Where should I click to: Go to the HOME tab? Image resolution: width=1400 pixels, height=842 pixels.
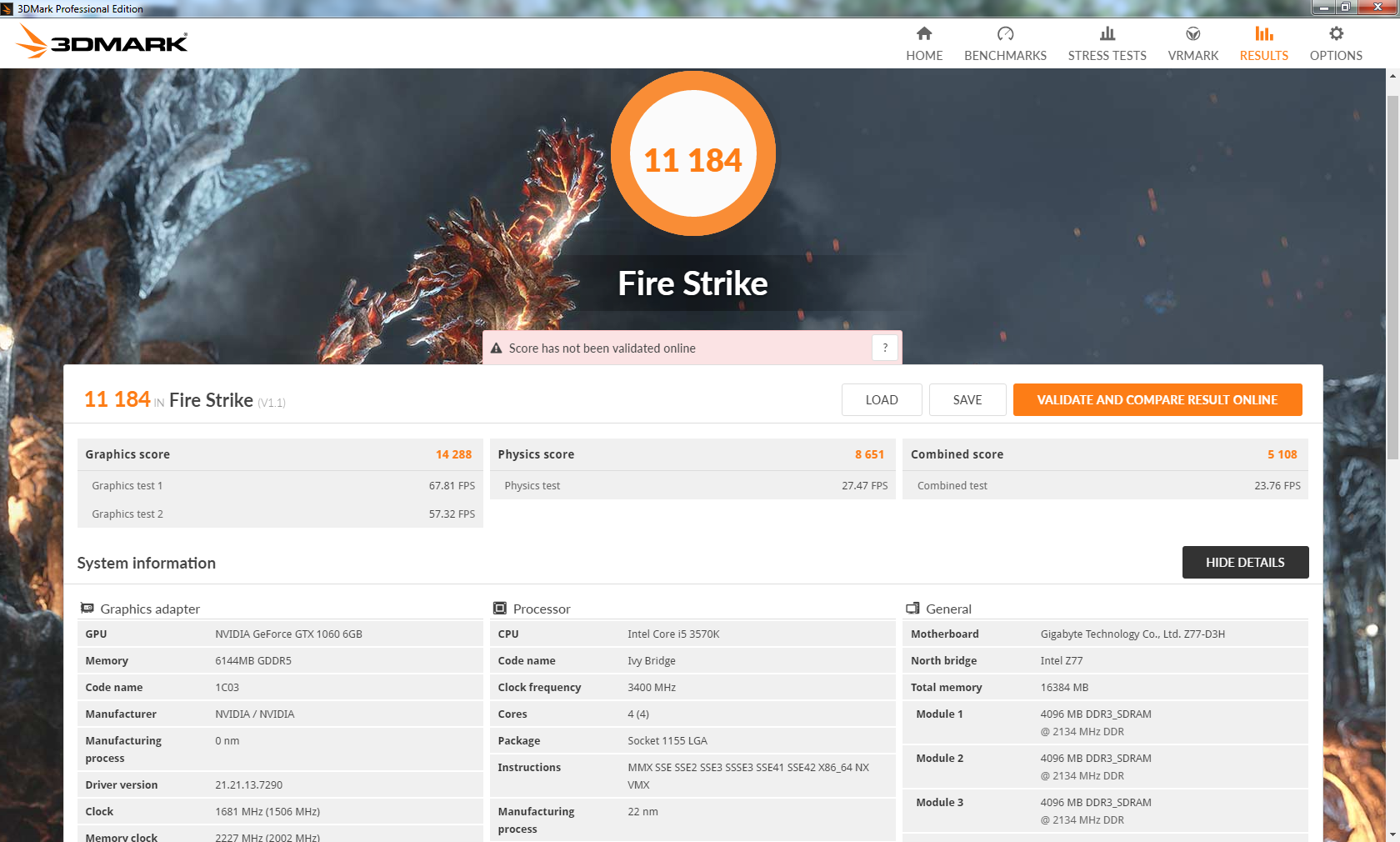coord(924,43)
